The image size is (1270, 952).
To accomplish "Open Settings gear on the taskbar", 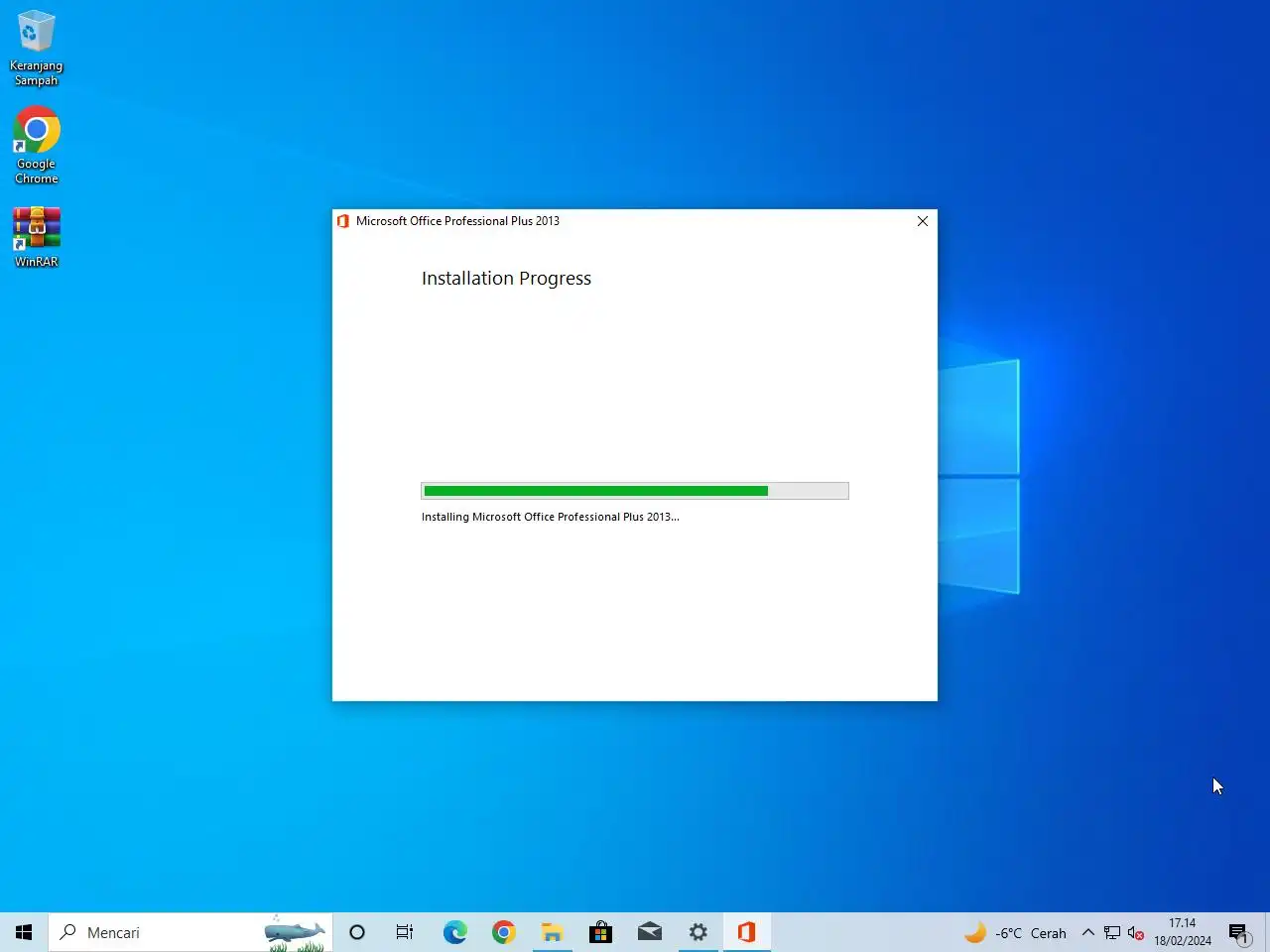I will 698,932.
